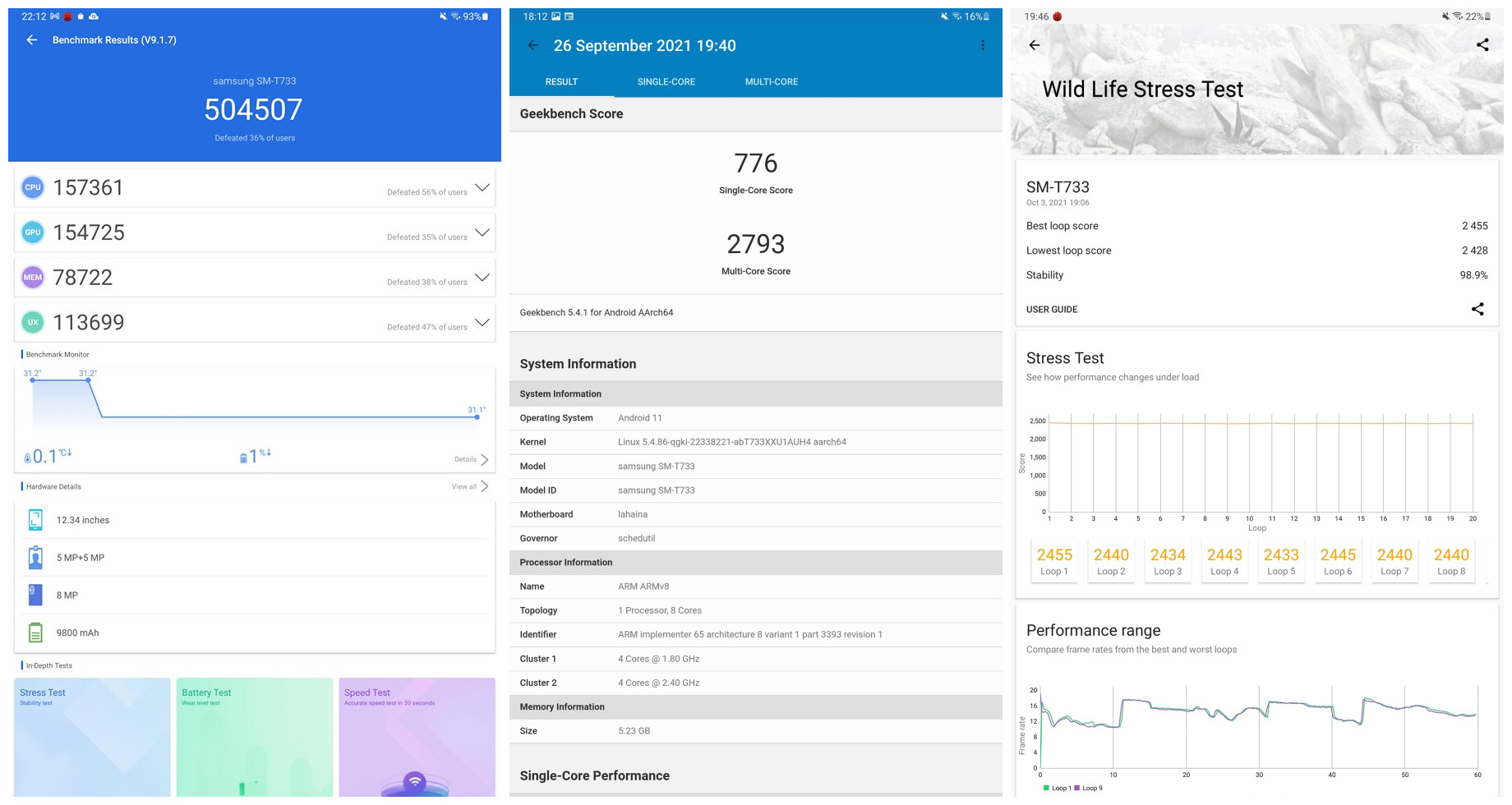This screenshot has width=1512, height=805.
Task: Click Stability value 98.9%
Action: [1474, 275]
